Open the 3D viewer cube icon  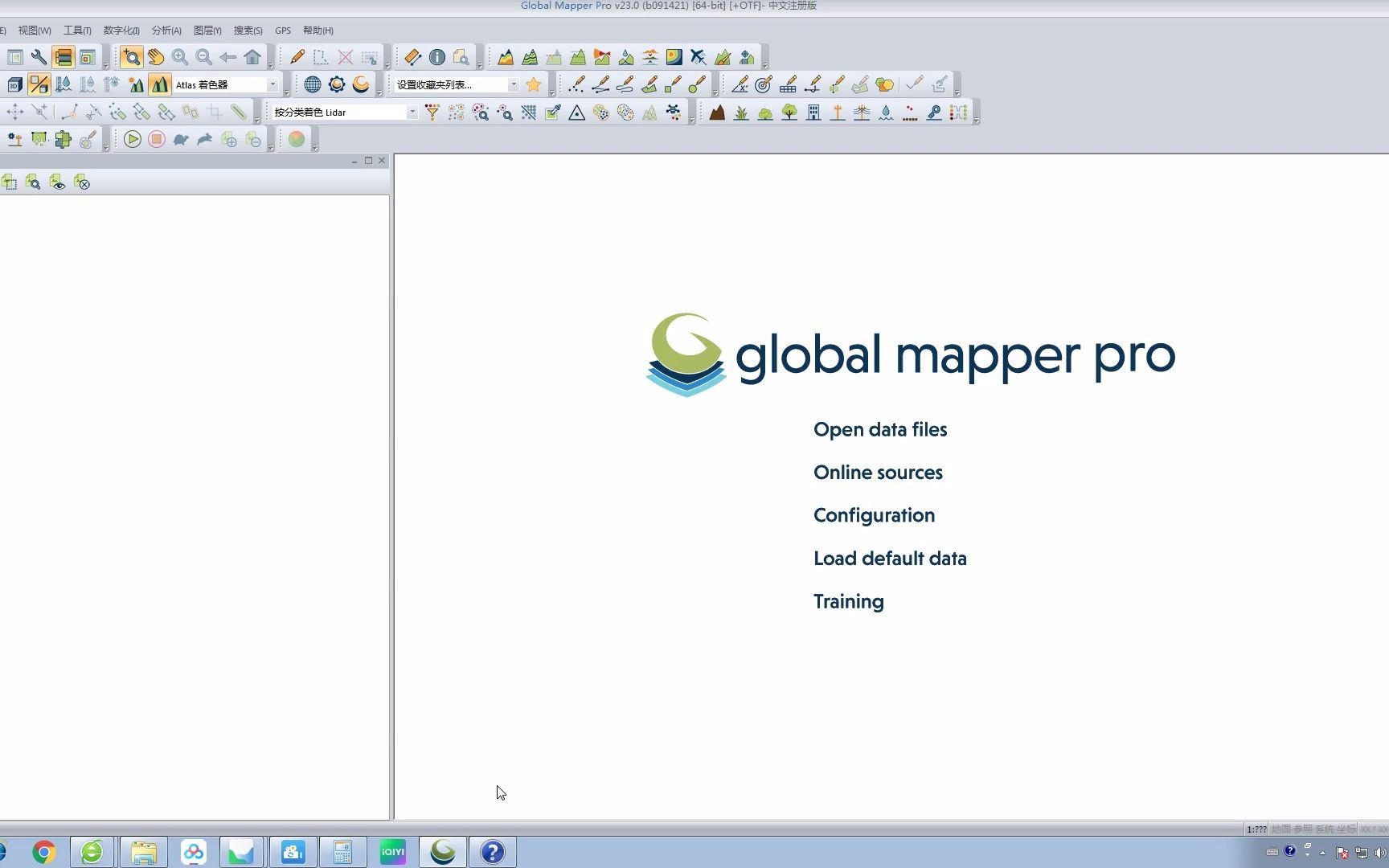pos(14,84)
